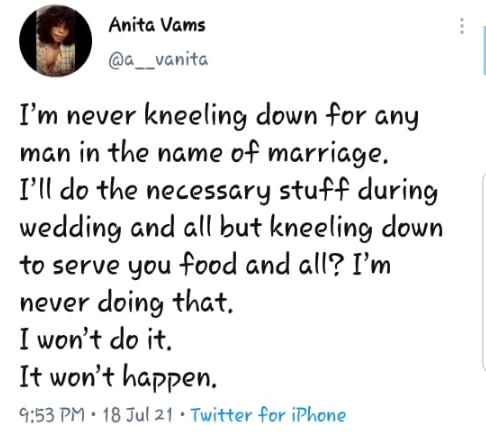Select the line "I won't do it."
The width and height of the screenshot is (486, 441).
click(x=96, y=339)
